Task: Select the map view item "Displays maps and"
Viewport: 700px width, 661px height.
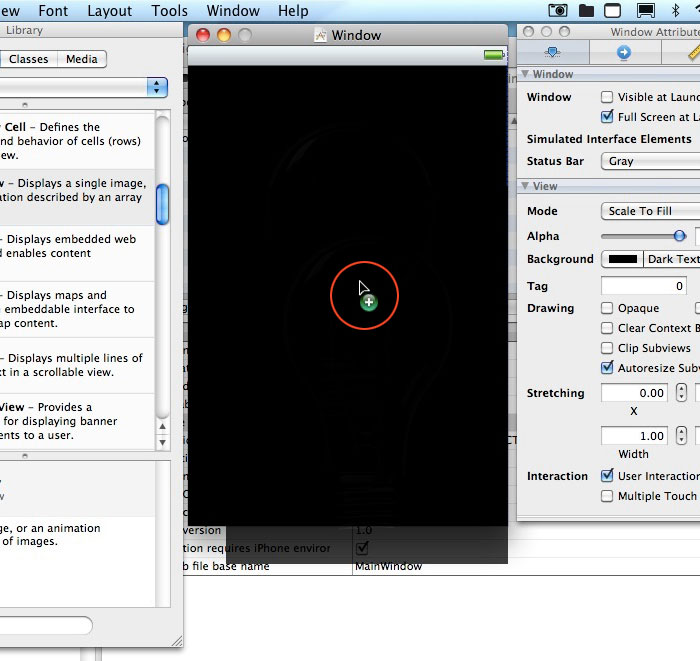Action: click(77, 309)
